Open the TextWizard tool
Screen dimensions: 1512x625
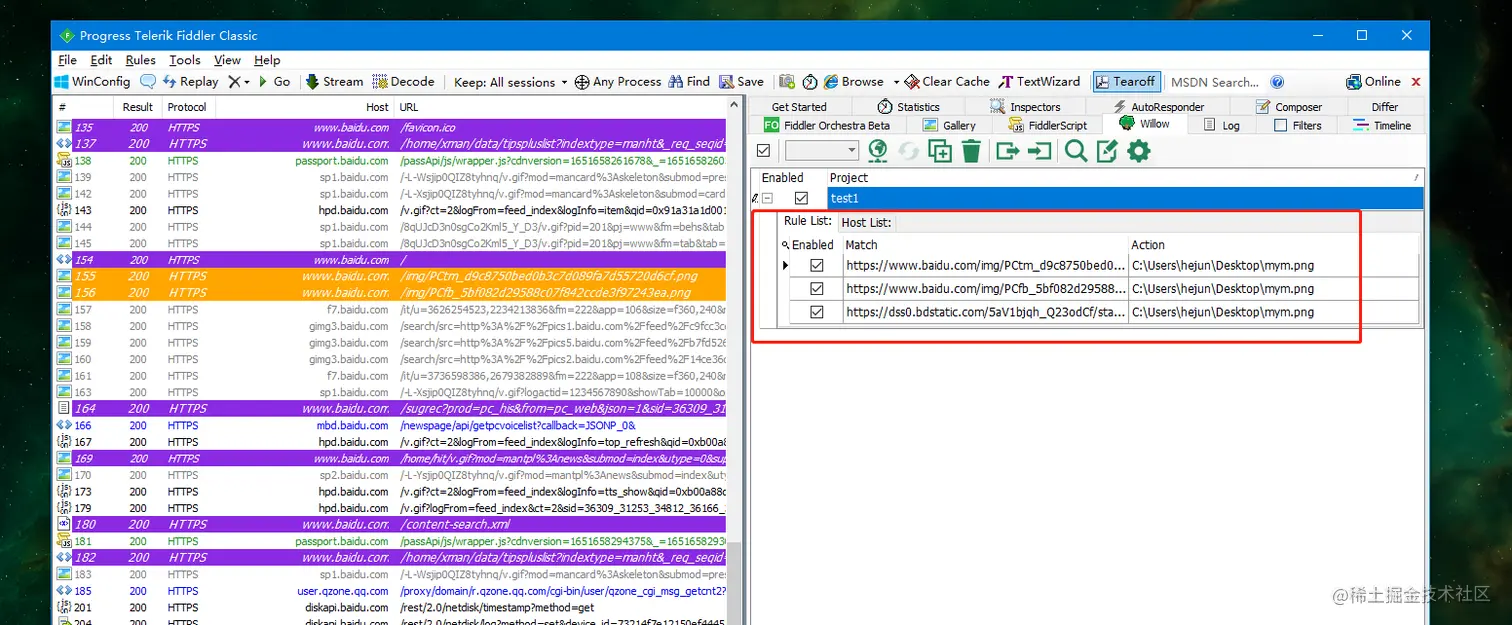point(1039,82)
